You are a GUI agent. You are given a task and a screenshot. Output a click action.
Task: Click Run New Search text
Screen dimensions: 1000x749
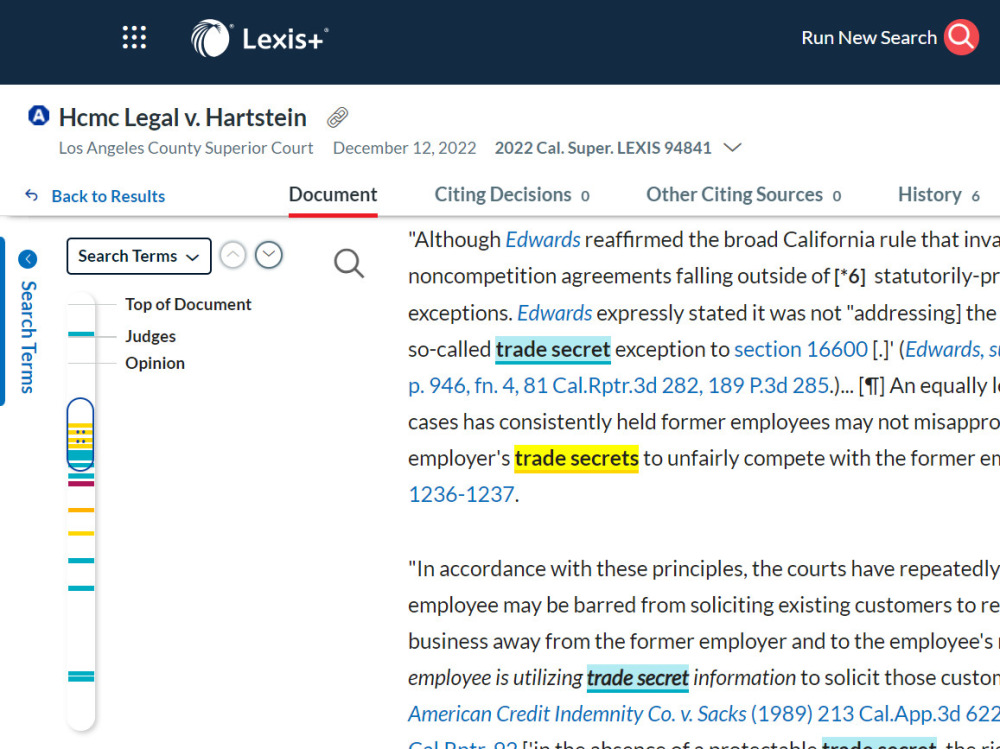pyautogui.click(x=869, y=38)
